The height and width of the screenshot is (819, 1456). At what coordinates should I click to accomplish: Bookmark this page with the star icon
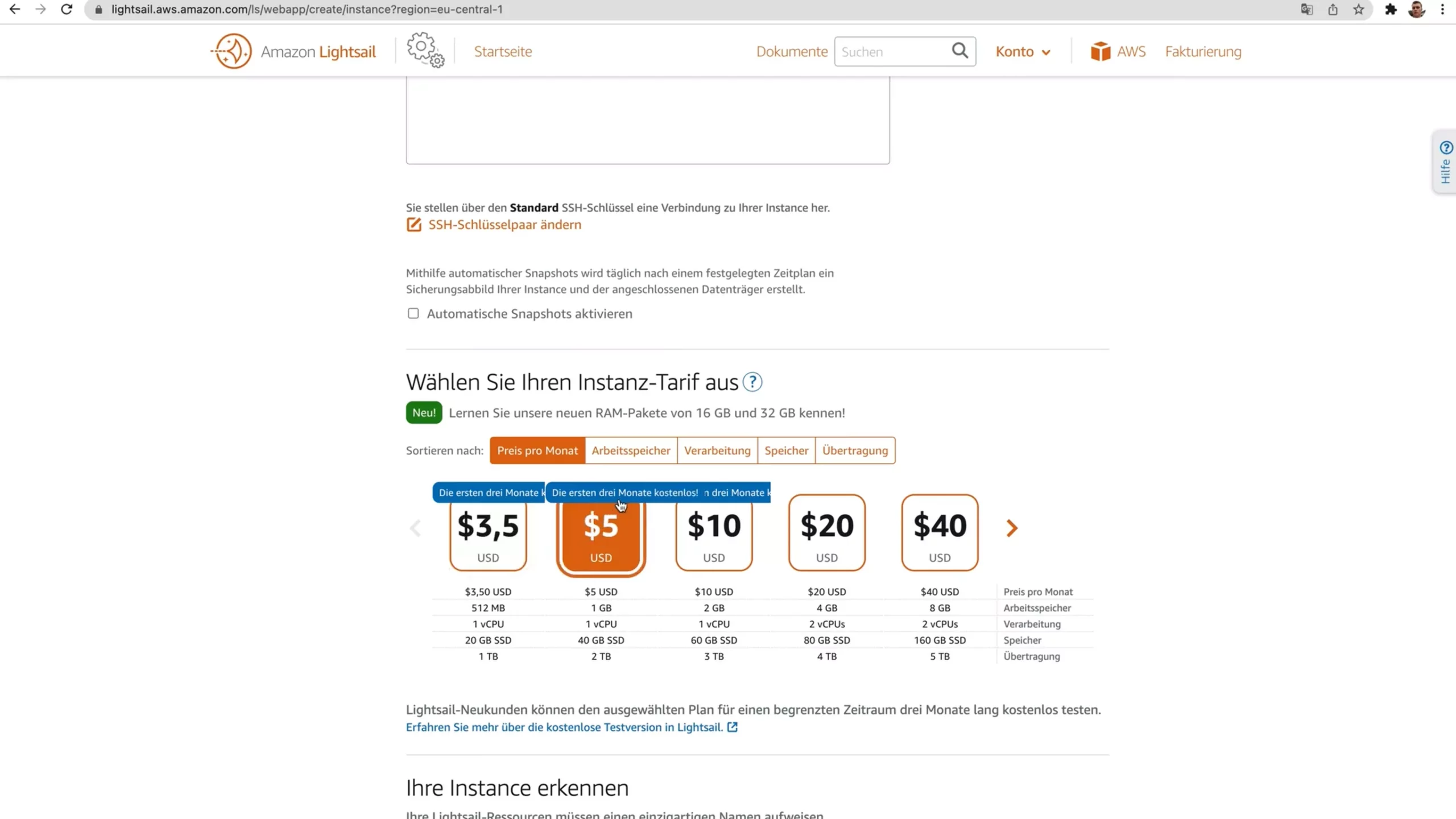tap(1359, 10)
